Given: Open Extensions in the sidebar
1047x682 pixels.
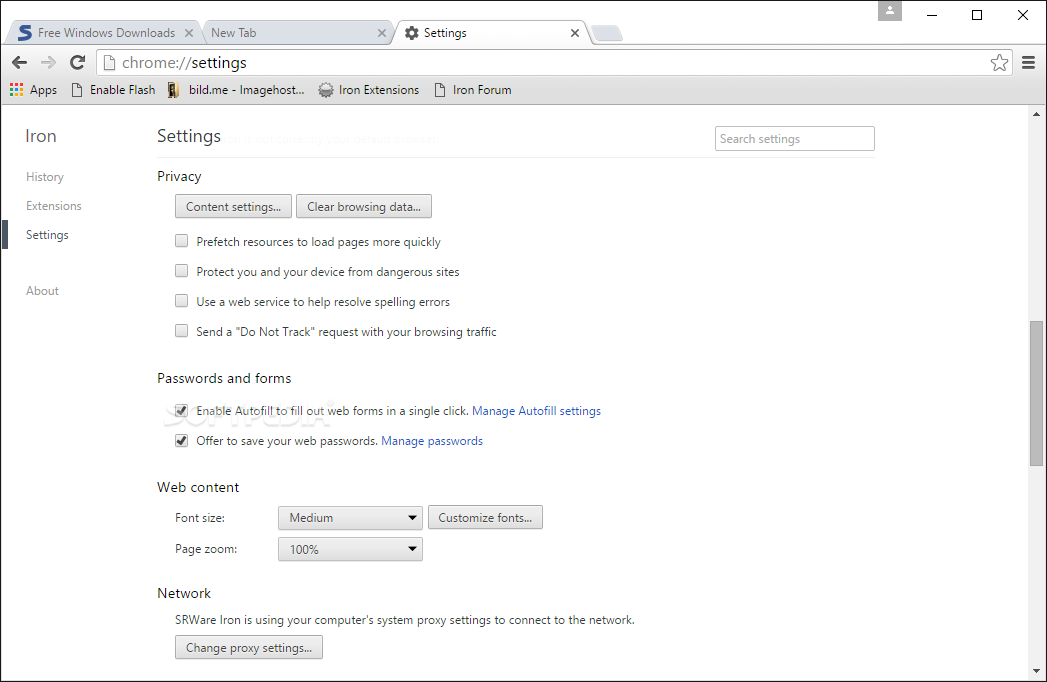Looking at the screenshot, I should pos(53,206).
